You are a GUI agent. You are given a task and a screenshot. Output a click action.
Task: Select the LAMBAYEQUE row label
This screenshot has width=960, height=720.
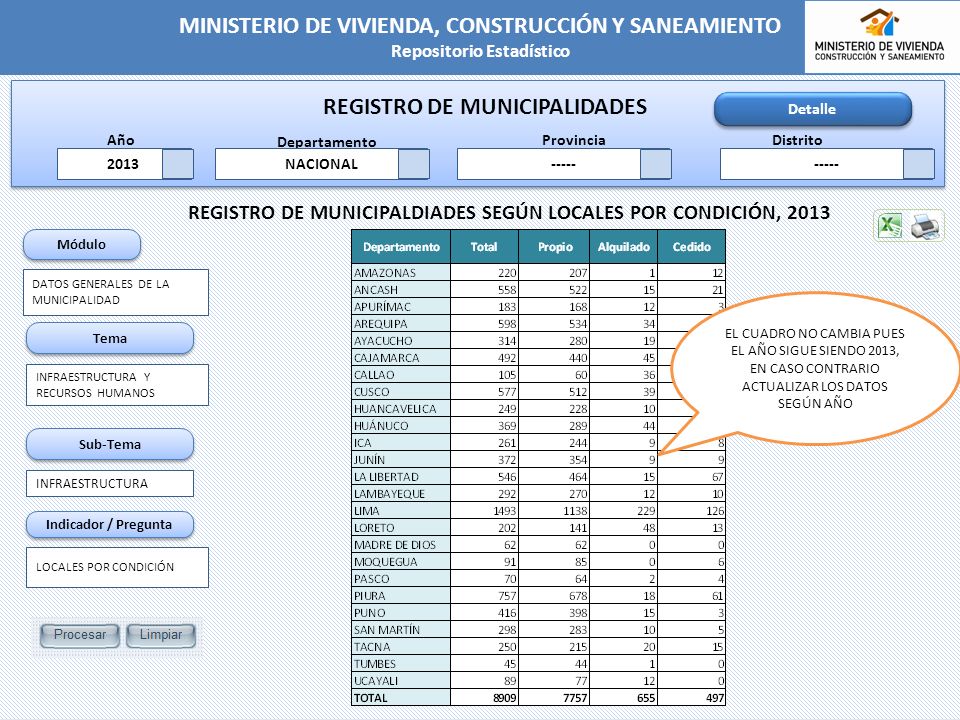(x=401, y=493)
